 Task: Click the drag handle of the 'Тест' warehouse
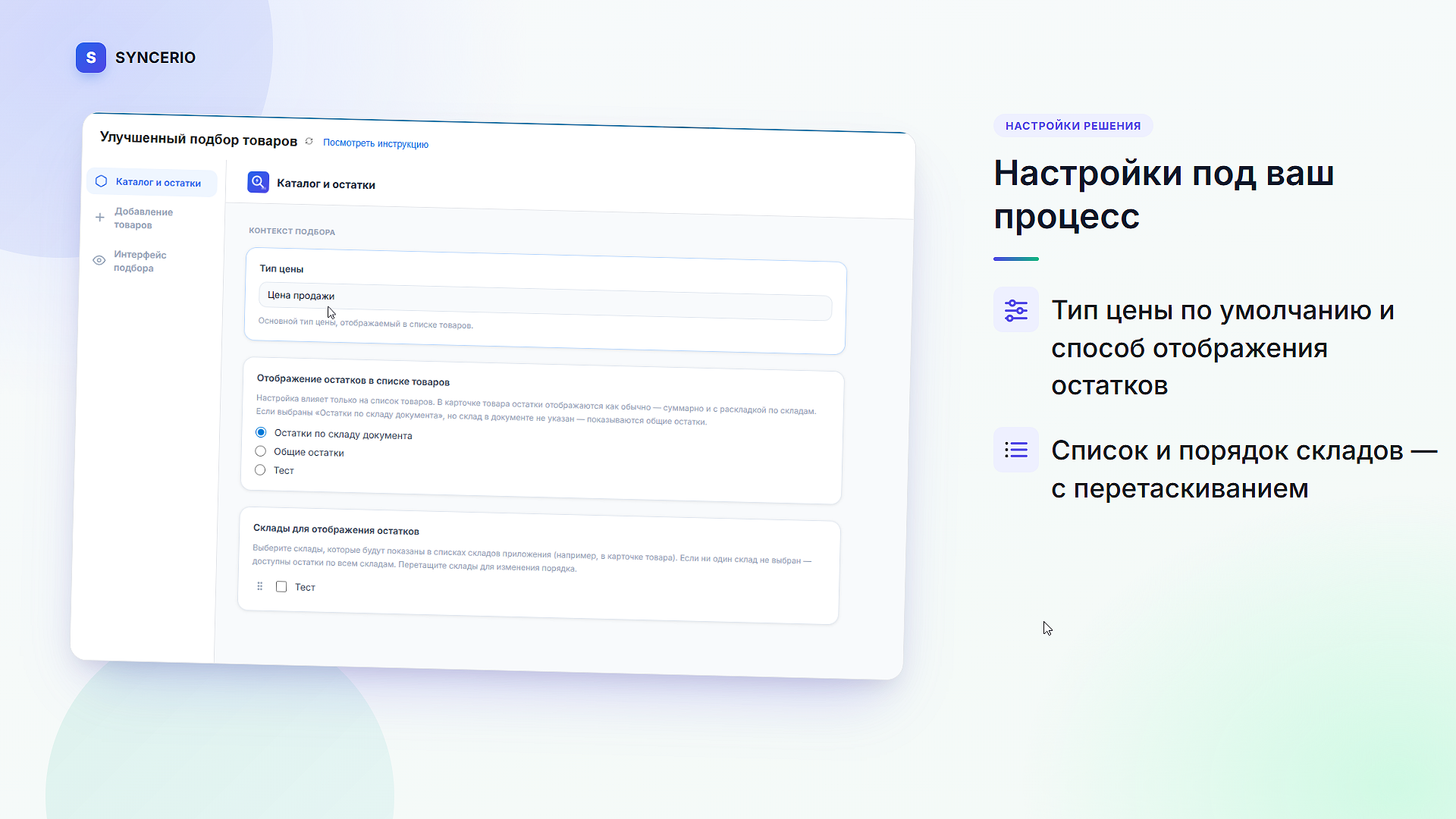coord(259,586)
